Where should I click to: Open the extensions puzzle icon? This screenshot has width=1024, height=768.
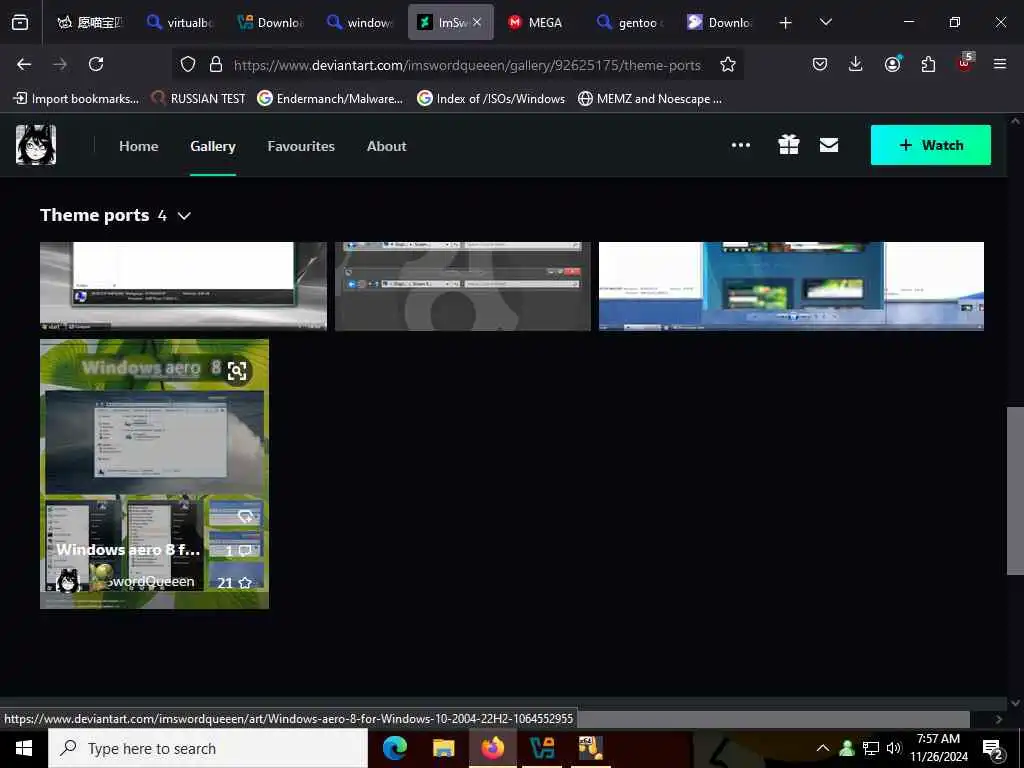point(928,64)
